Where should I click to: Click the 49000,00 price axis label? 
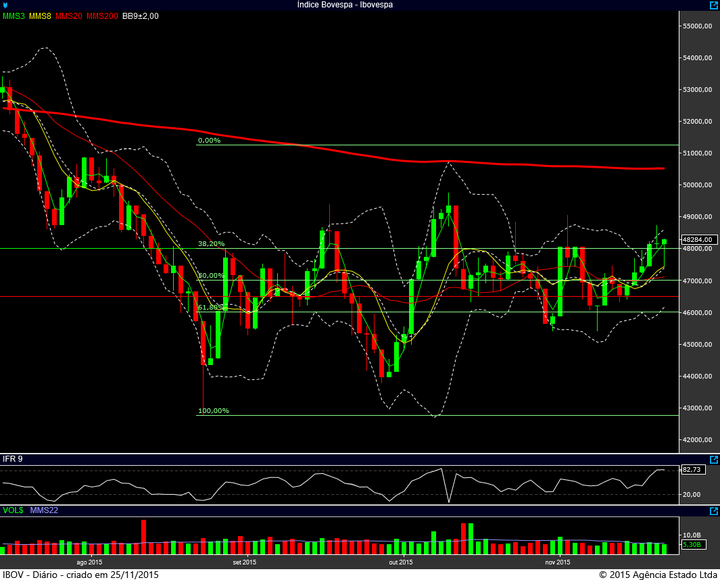coord(698,217)
